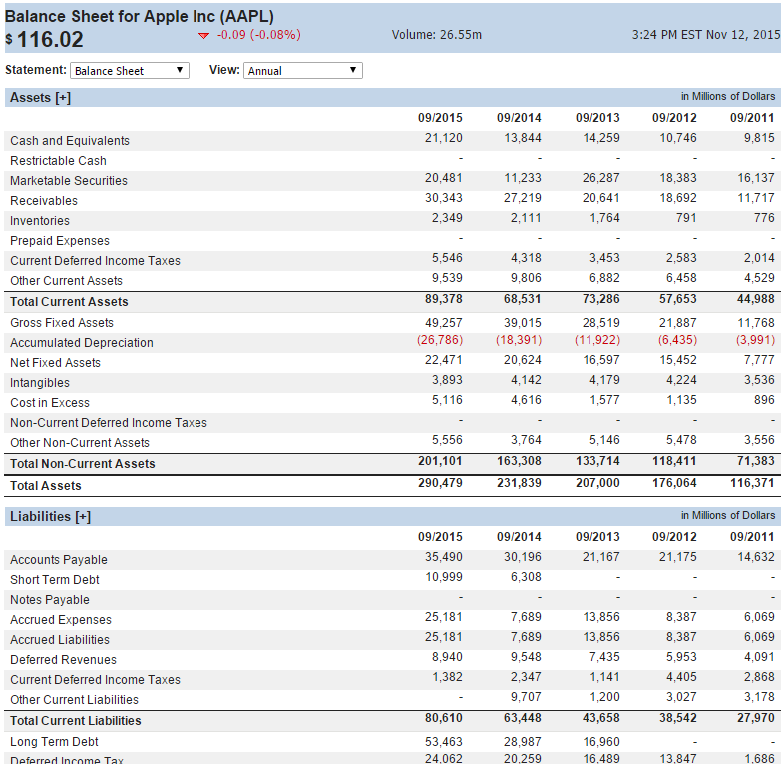
Task: Select the Notes Payable row label
Action: (50, 599)
